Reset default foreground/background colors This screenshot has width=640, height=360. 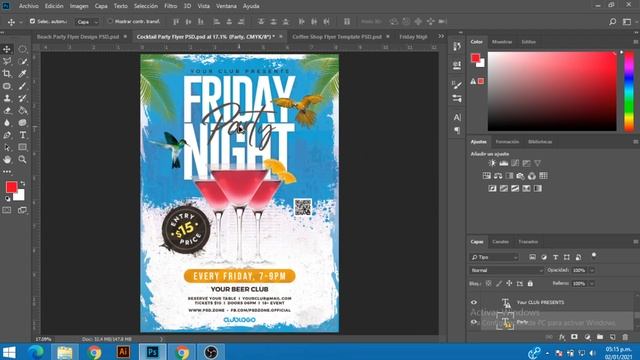click(7, 199)
